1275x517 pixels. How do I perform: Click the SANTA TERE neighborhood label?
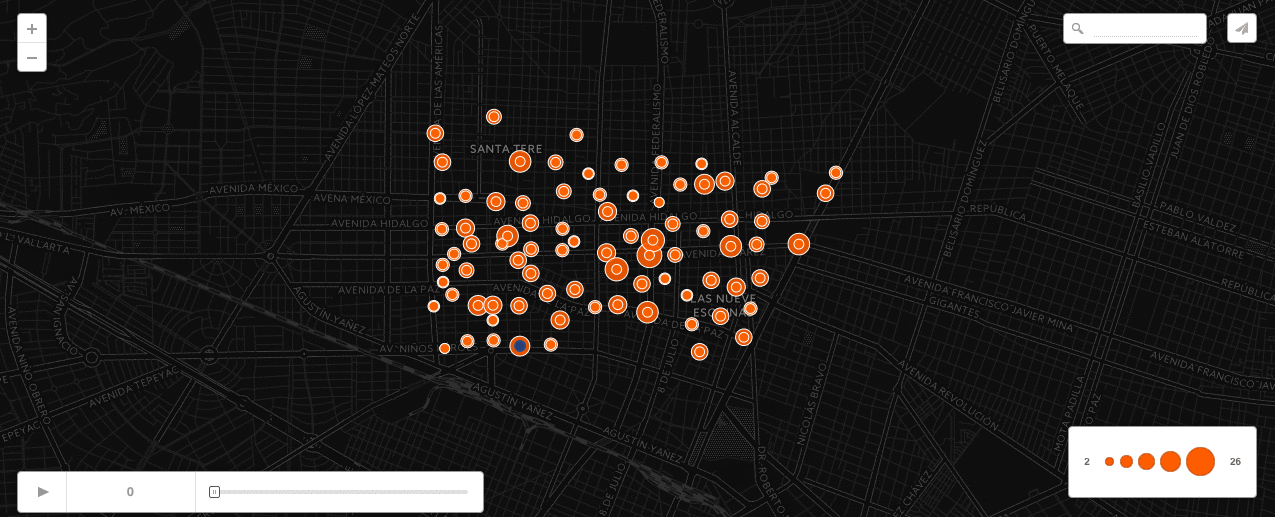[x=506, y=149]
